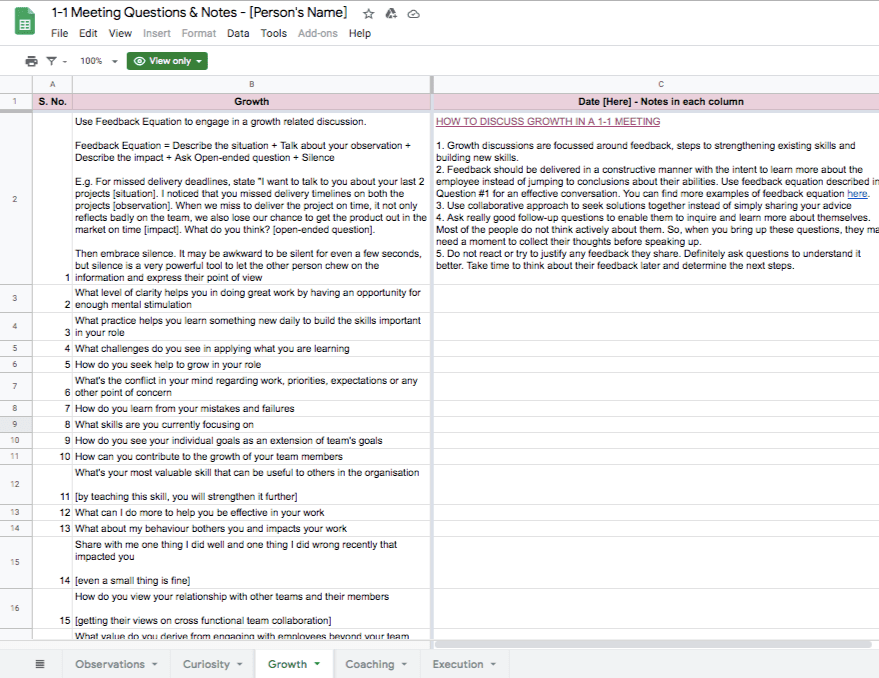
Task: Select cell 'What skills are you currently focusing on'
Action: [x=252, y=425]
